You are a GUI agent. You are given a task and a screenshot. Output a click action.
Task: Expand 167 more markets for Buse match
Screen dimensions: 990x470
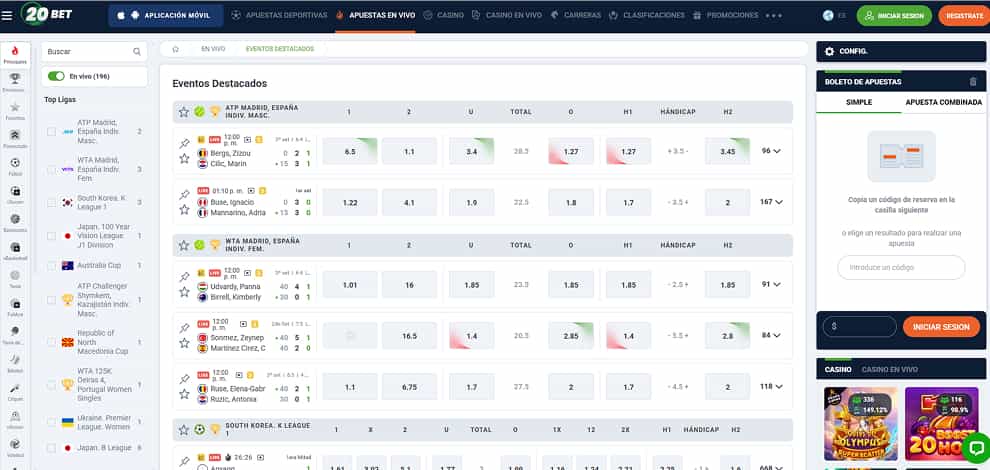tap(771, 202)
